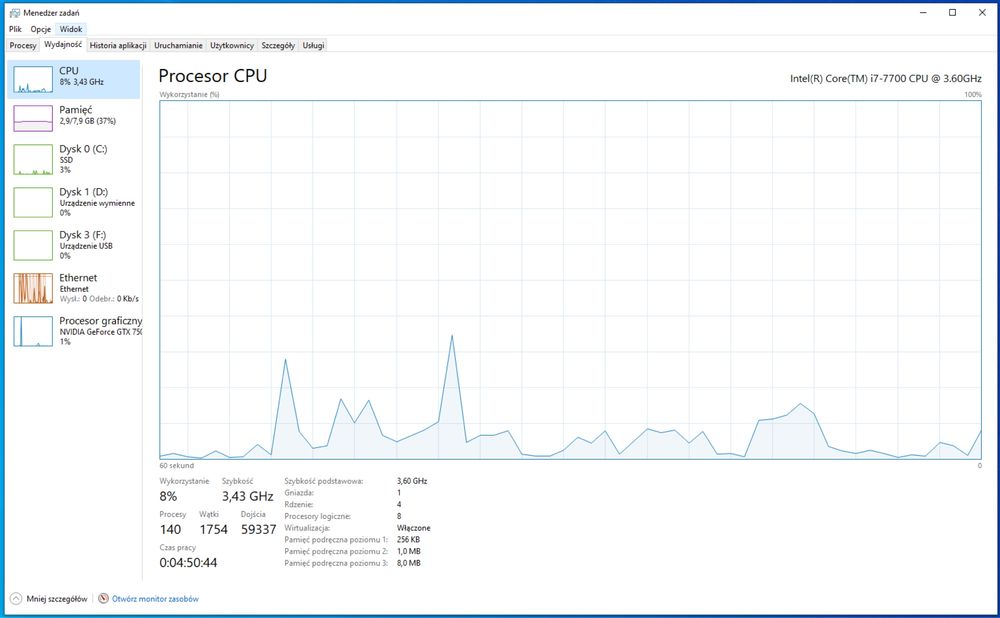Open the Ethernet network graph icon
Image resolution: width=1000 pixels, height=618 pixels.
tap(33, 288)
